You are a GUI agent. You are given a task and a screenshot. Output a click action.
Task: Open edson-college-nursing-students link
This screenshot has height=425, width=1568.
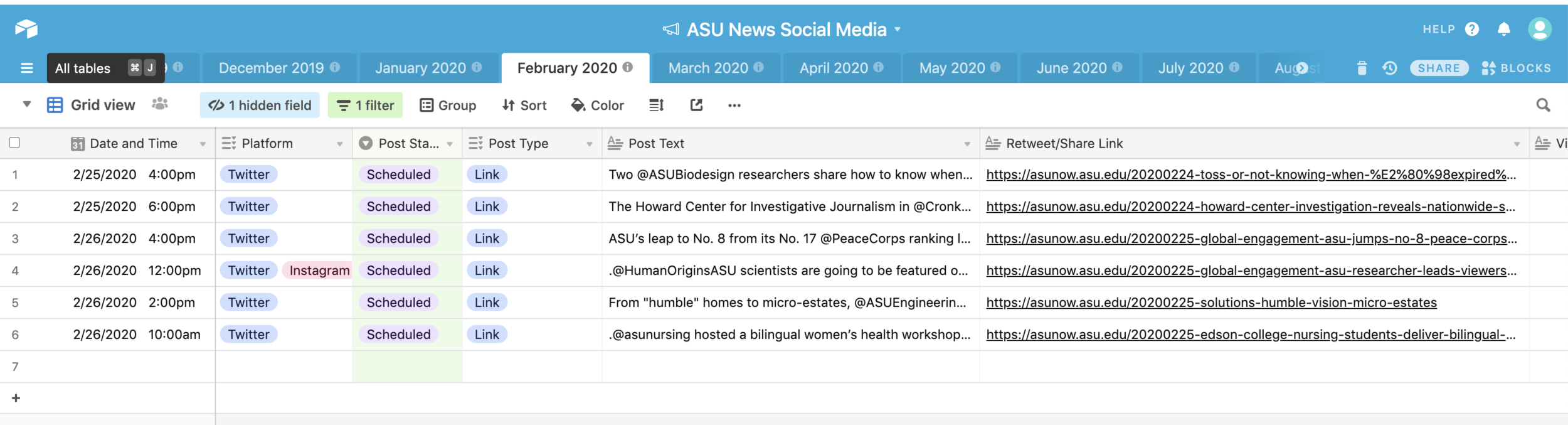pos(1251,335)
